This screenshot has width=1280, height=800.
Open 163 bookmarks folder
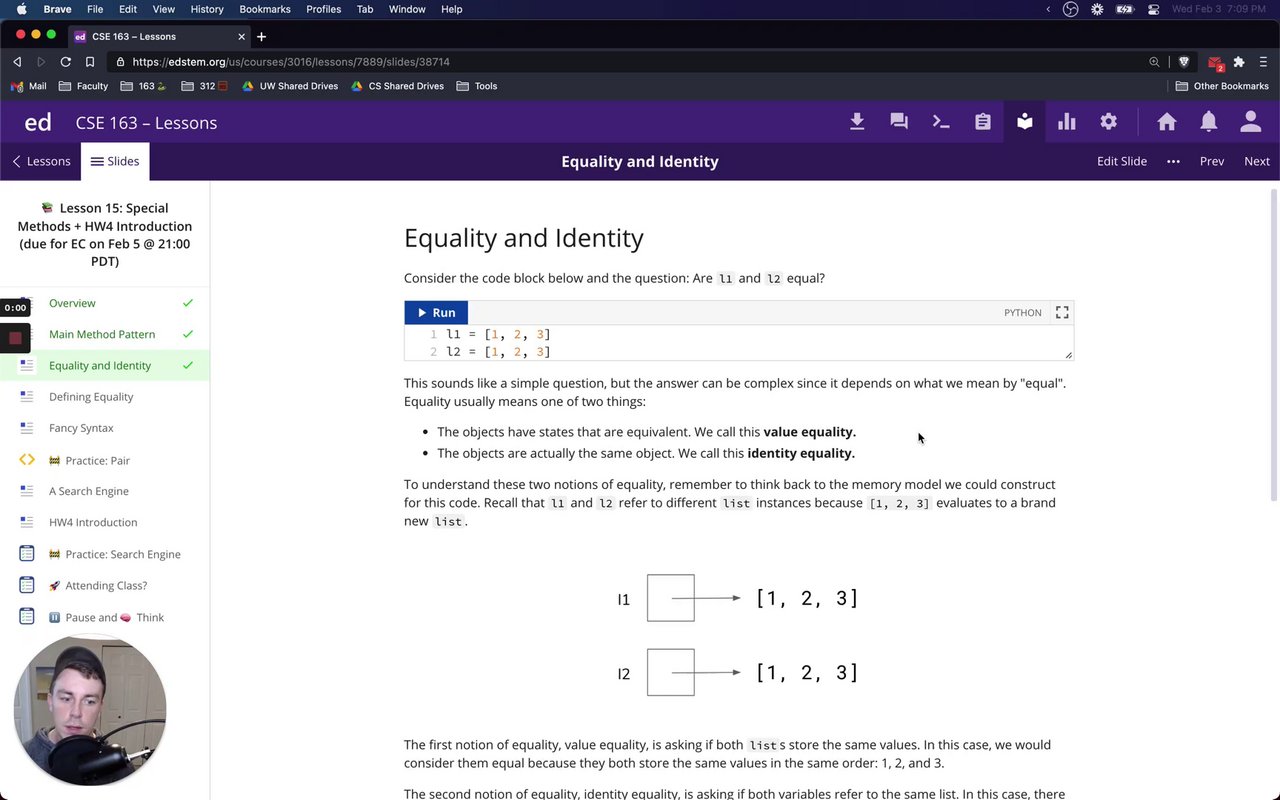point(145,86)
